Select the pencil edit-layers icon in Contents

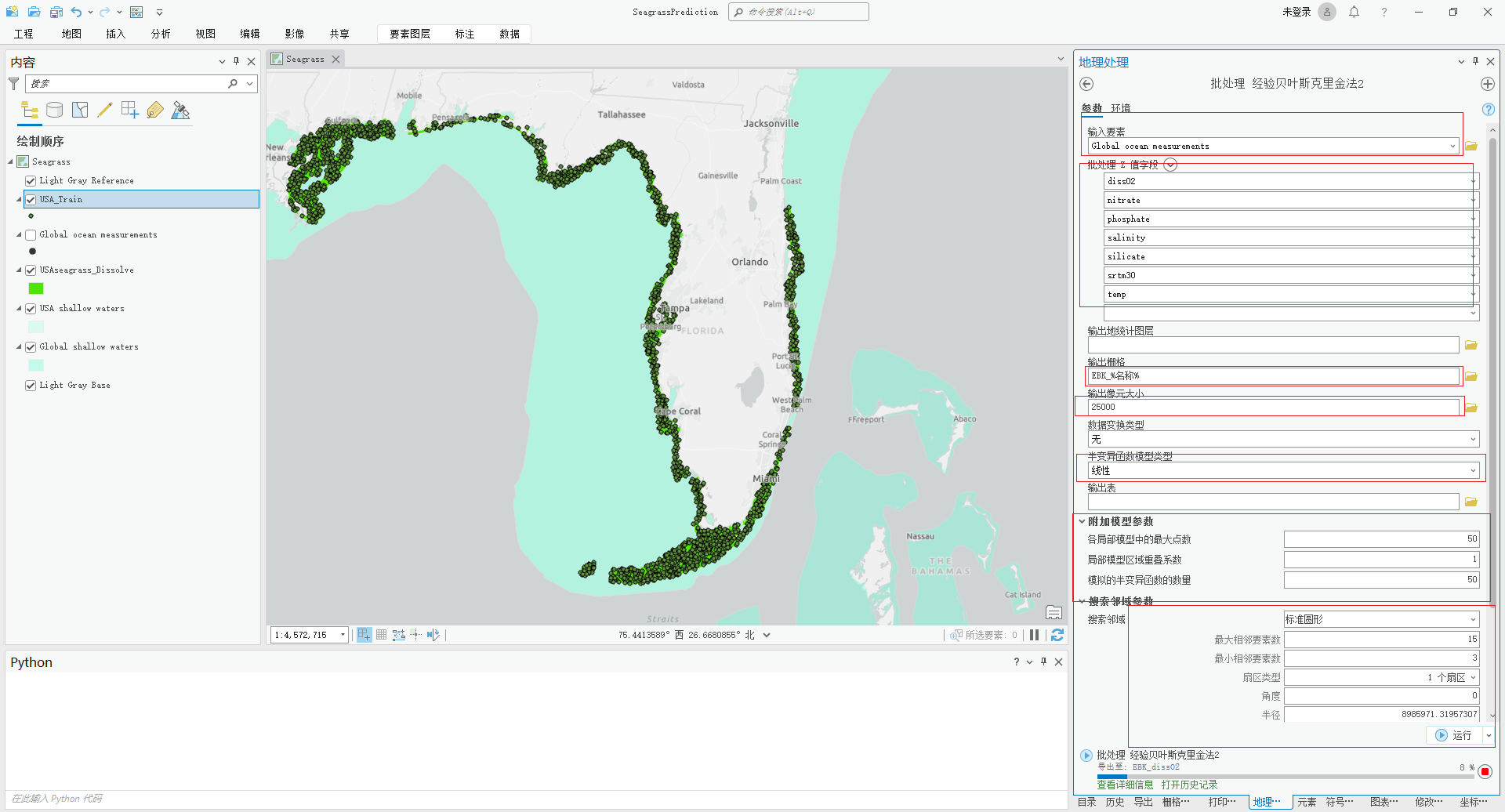tap(105, 110)
